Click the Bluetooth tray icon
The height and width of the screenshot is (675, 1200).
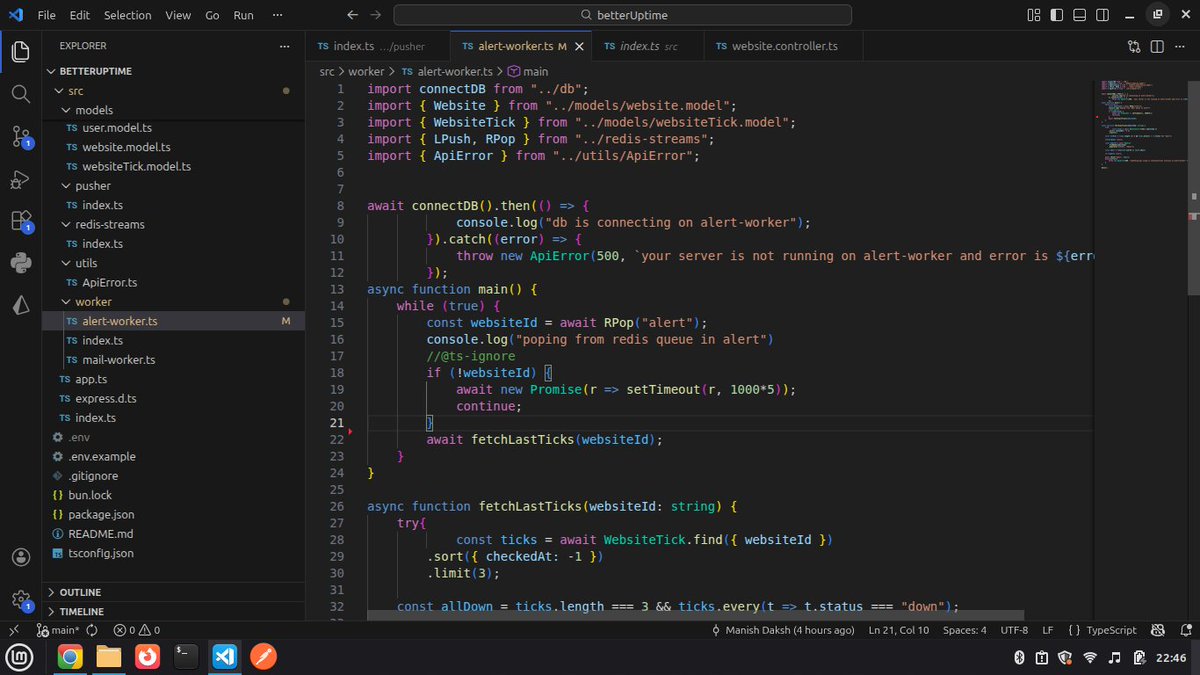point(1018,657)
